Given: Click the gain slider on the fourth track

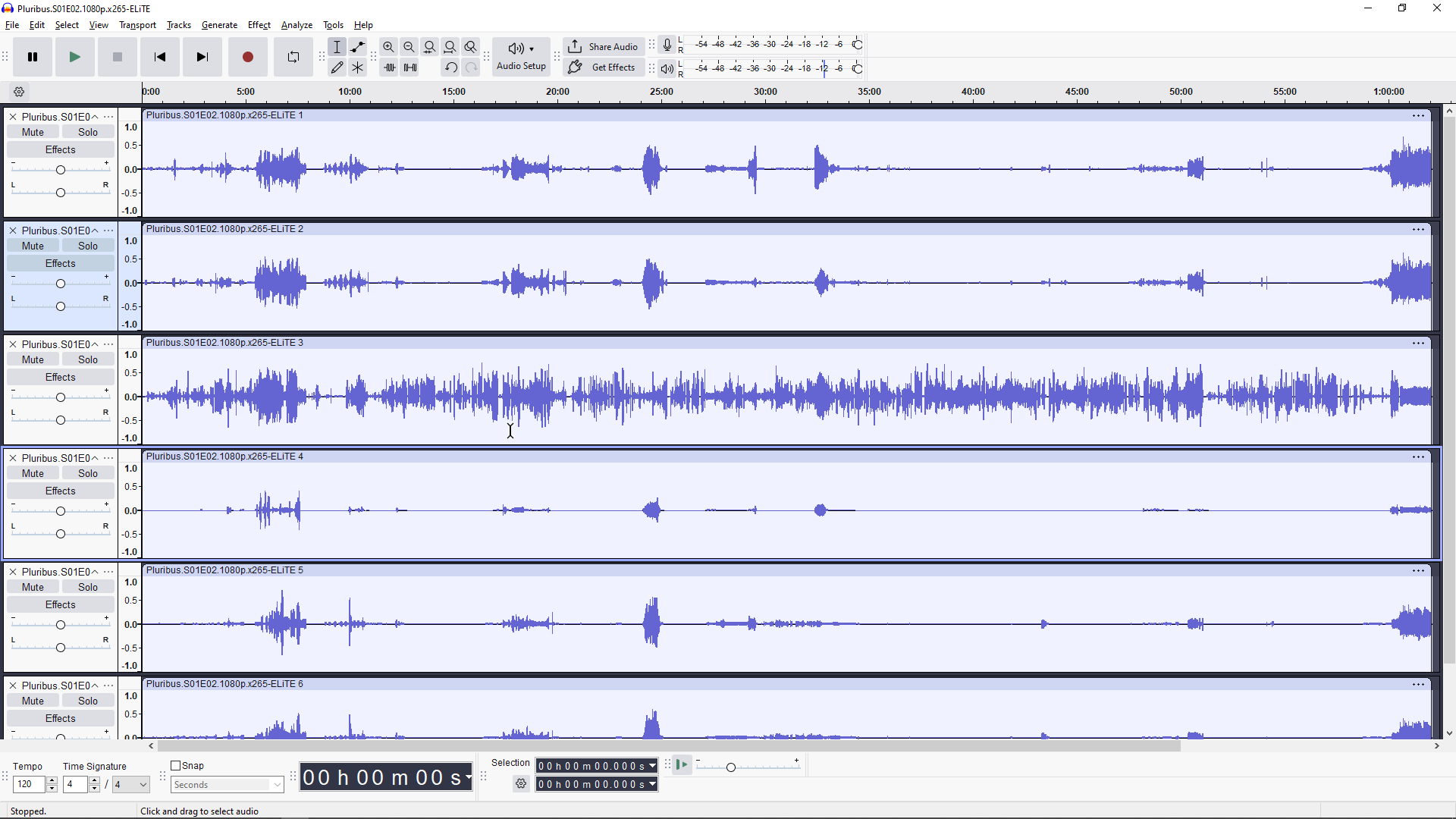Looking at the screenshot, I should click(x=61, y=511).
